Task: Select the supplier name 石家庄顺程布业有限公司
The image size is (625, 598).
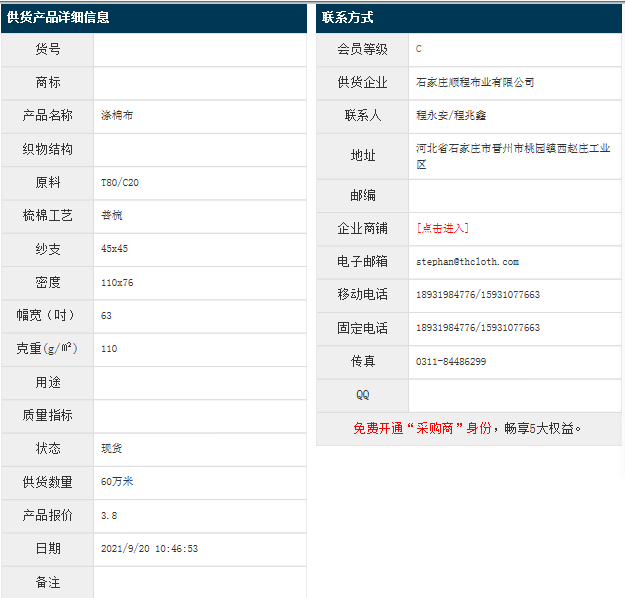Action: (475, 83)
